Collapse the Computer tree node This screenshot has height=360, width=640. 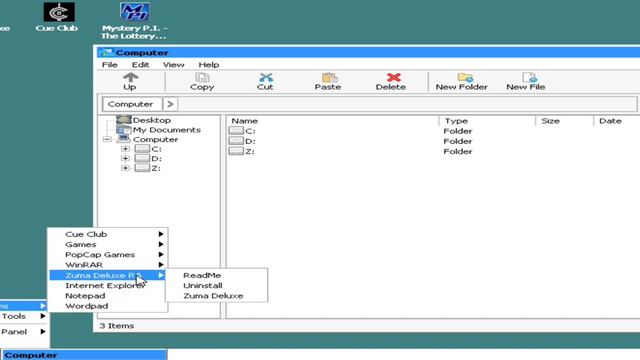(107, 139)
